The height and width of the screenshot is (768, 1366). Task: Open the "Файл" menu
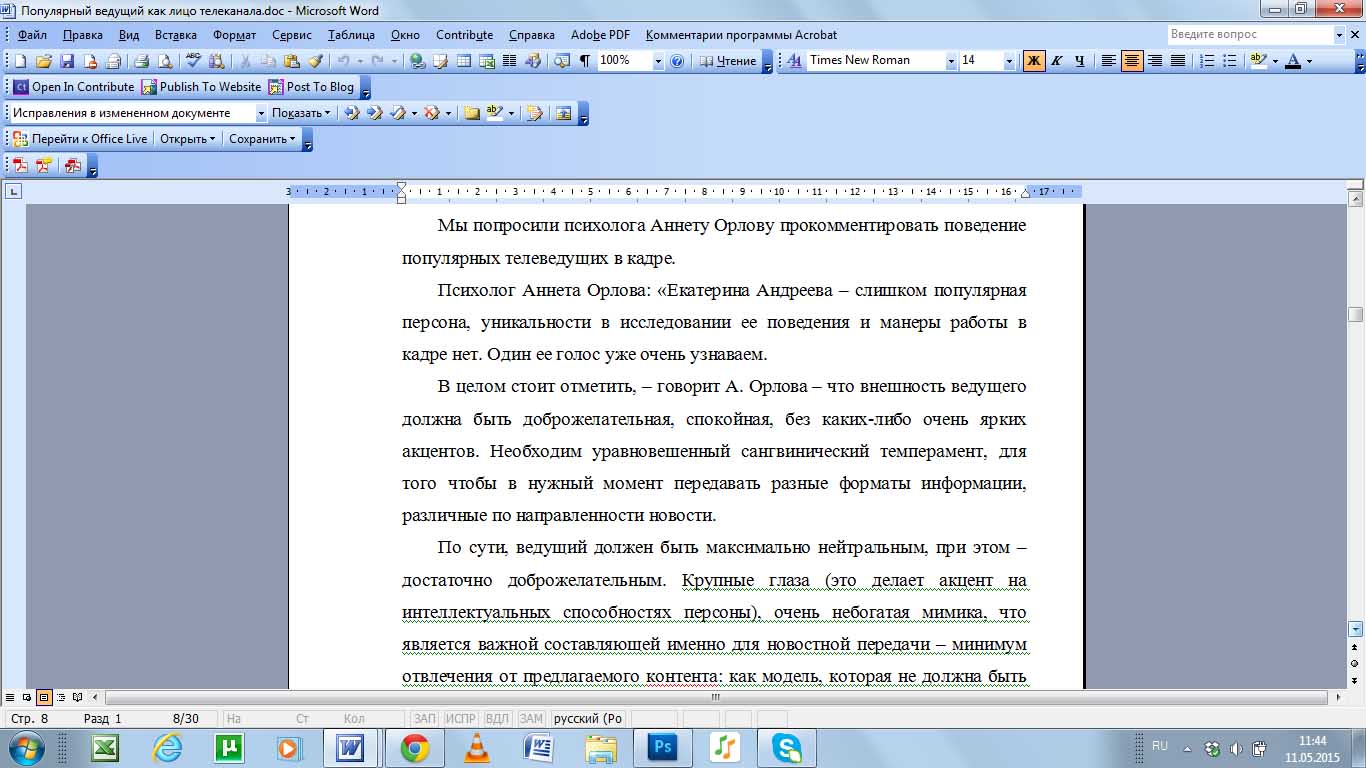point(32,35)
